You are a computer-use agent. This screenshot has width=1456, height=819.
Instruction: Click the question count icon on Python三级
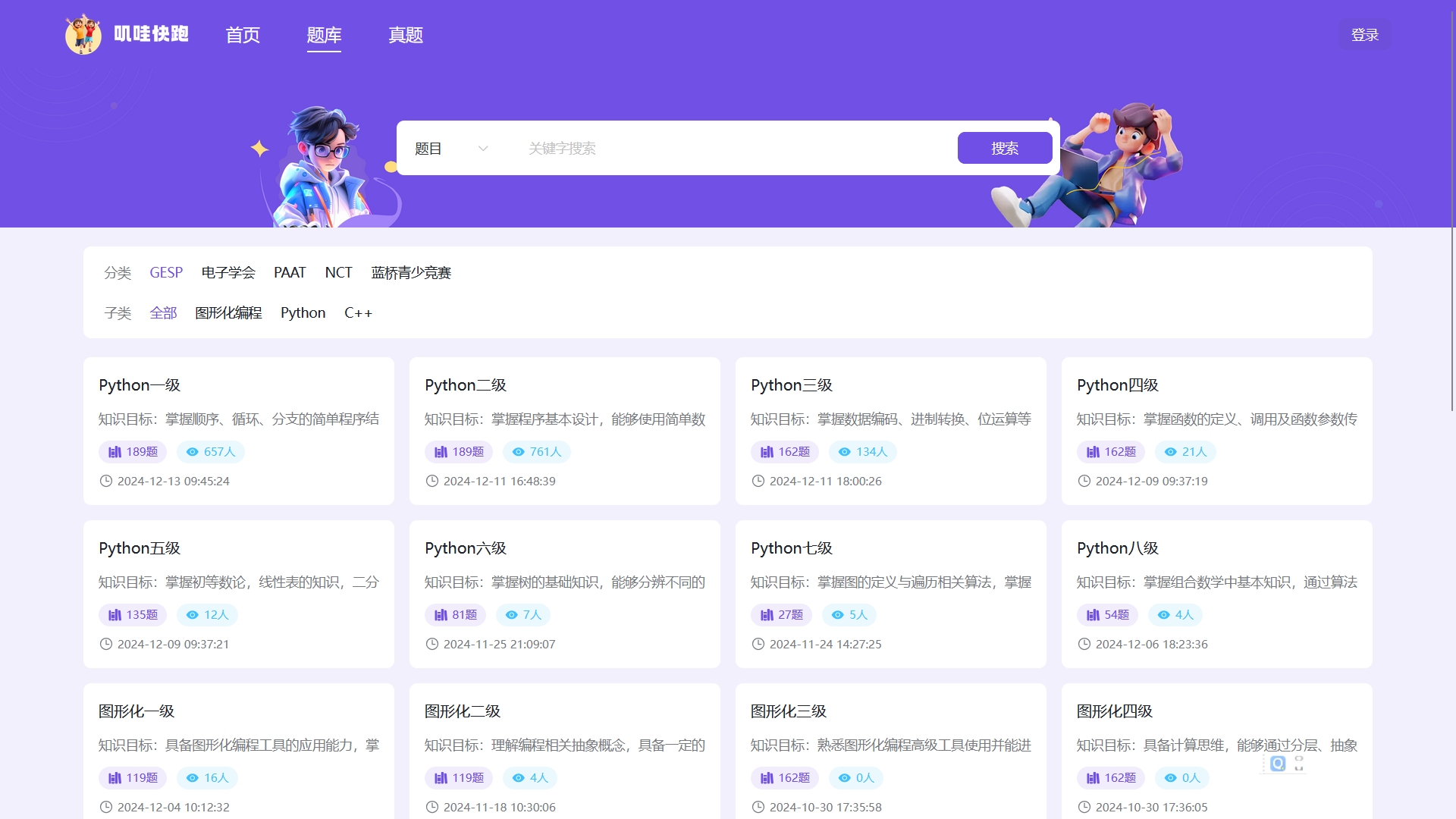(x=767, y=452)
